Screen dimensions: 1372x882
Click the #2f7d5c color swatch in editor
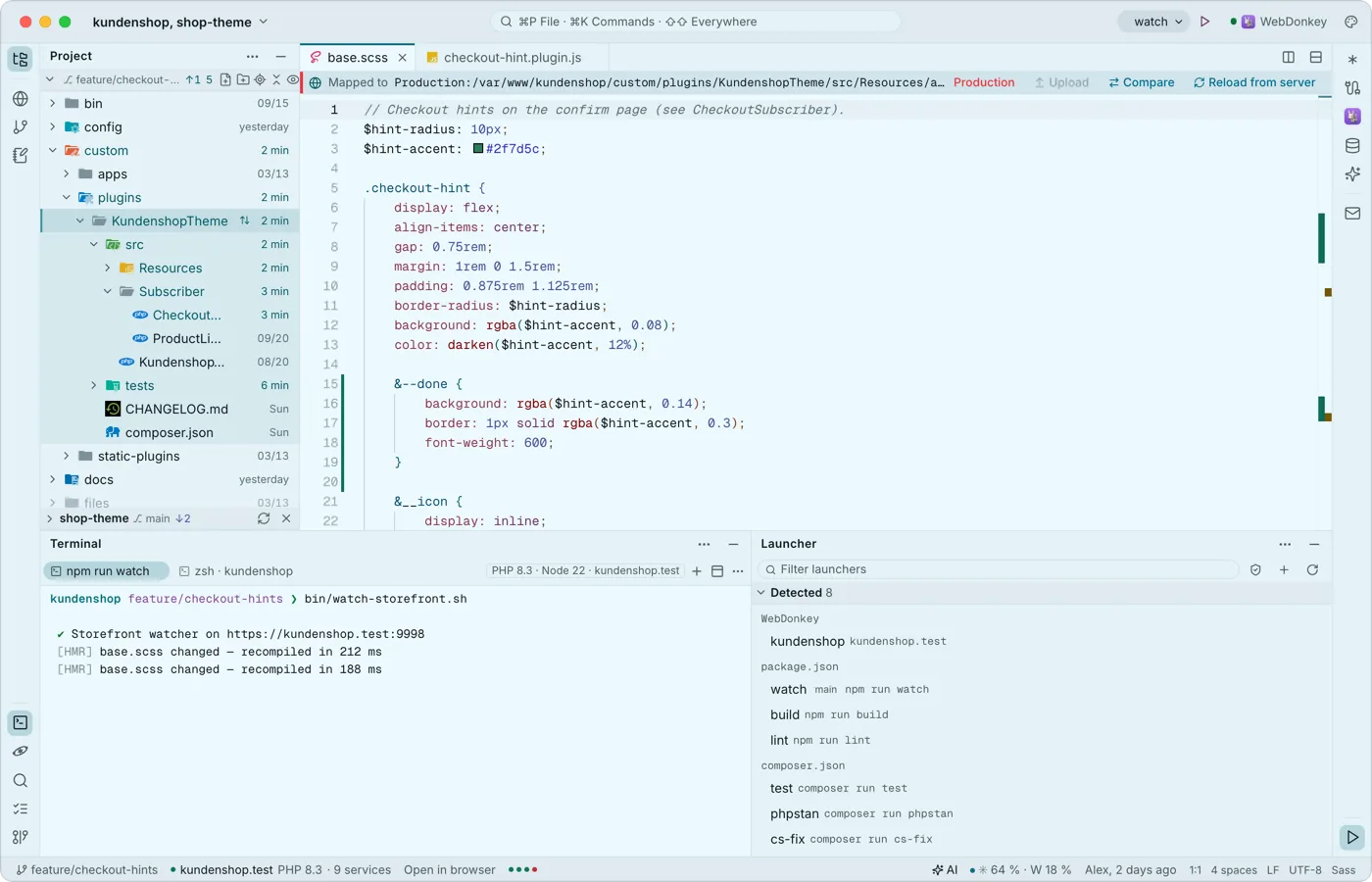[478, 149]
